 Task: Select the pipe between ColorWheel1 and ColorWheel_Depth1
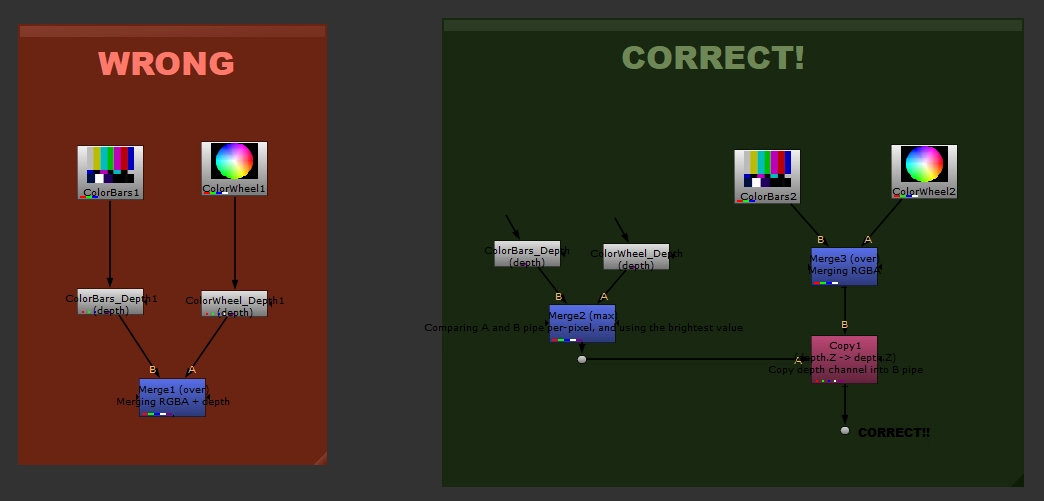point(235,243)
